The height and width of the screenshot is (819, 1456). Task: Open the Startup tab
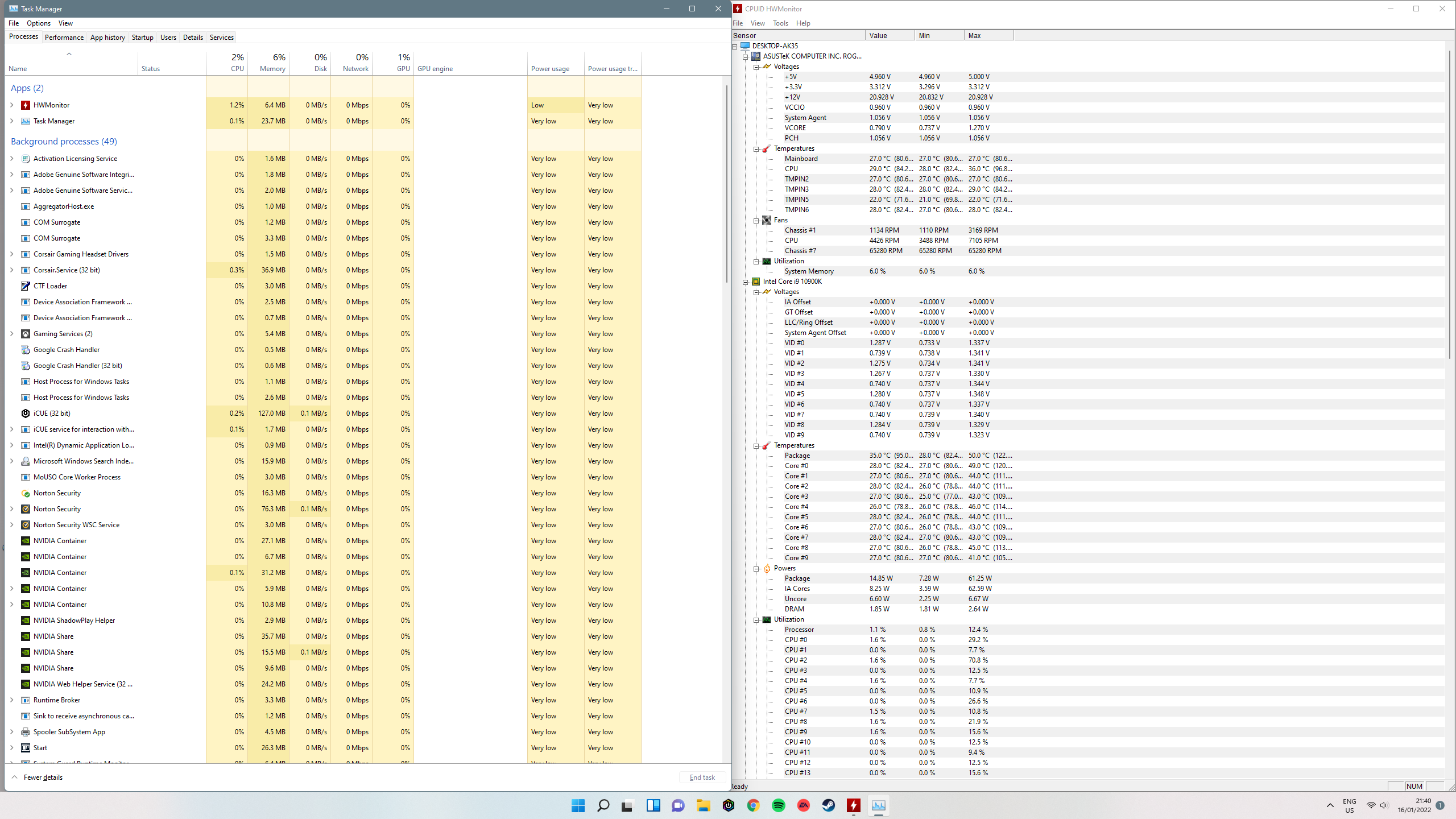point(143,38)
